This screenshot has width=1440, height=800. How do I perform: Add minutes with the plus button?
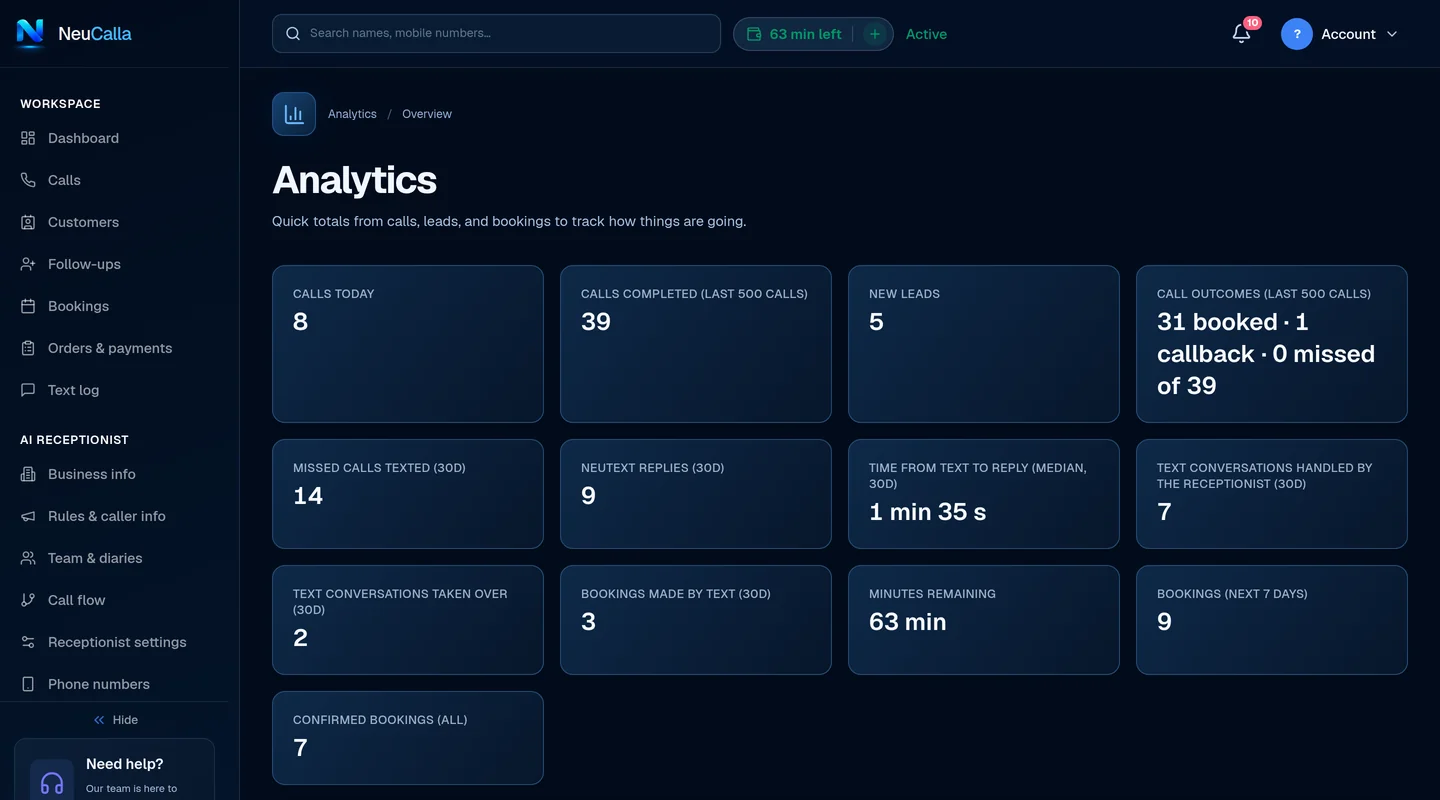click(x=875, y=34)
